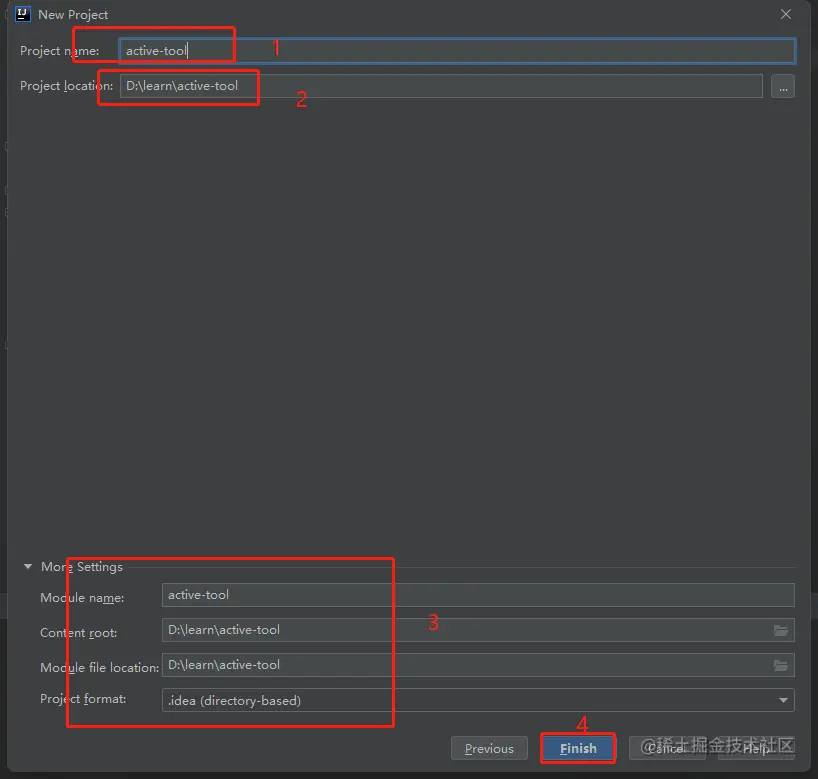Click the New Project window title
818x779 pixels.
[x=73, y=15]
